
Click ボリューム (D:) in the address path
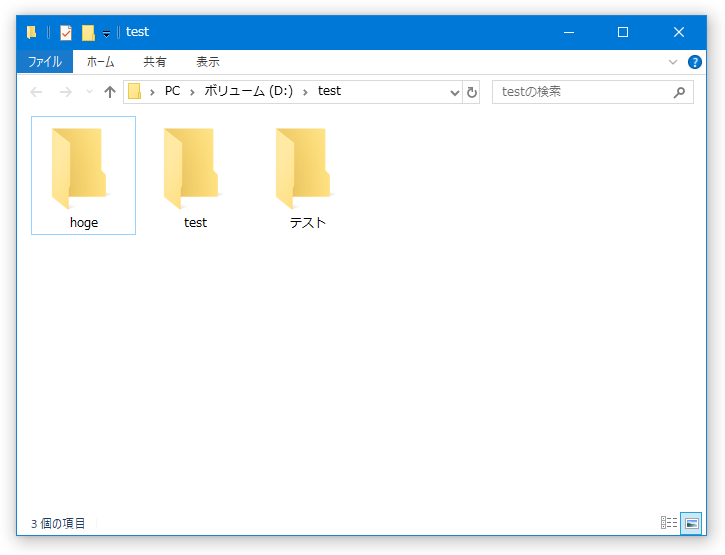pos(249,91)
